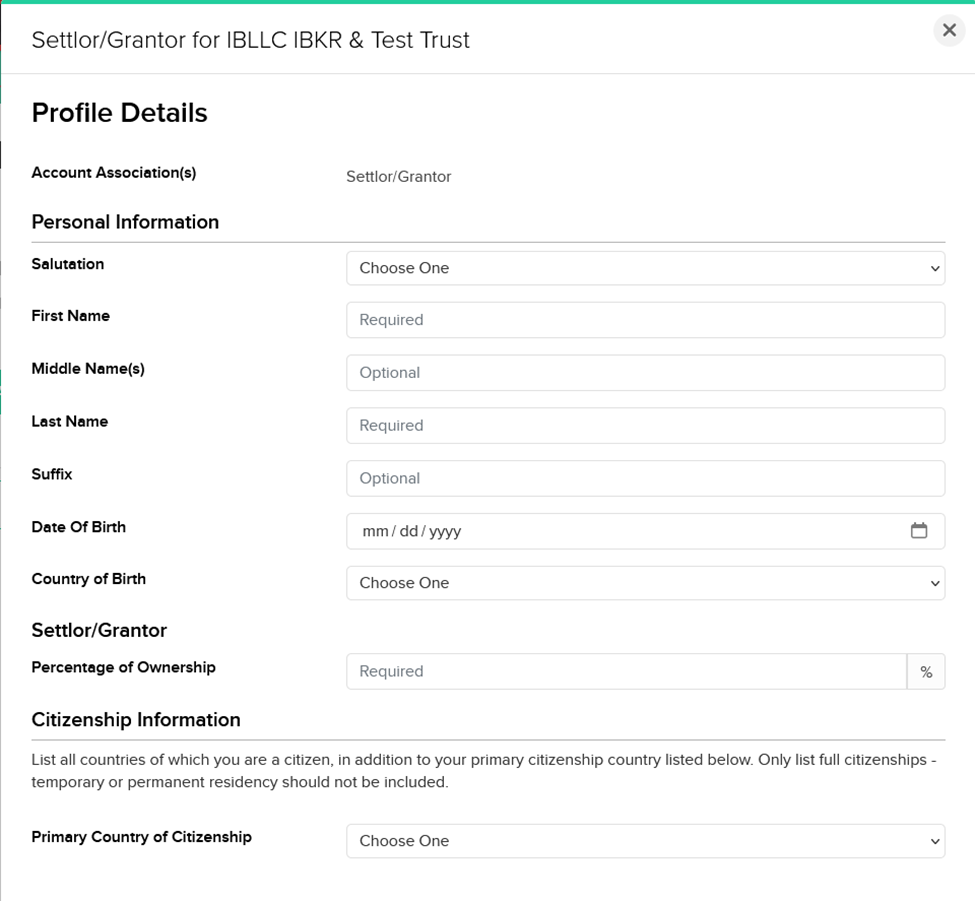Focus the Percentage of Ownership field
The height and width of the screenshot is (901, 975).
tap(625, 672)
